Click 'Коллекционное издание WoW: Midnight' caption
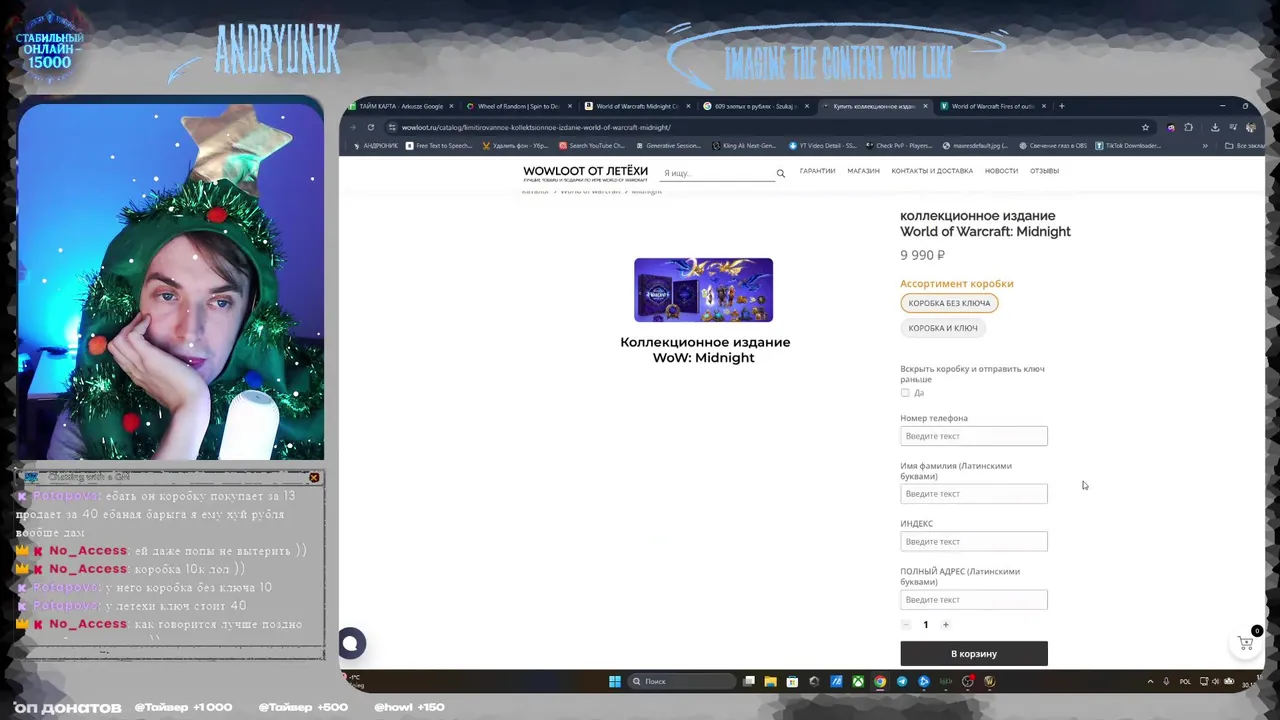 click(705, 350)
